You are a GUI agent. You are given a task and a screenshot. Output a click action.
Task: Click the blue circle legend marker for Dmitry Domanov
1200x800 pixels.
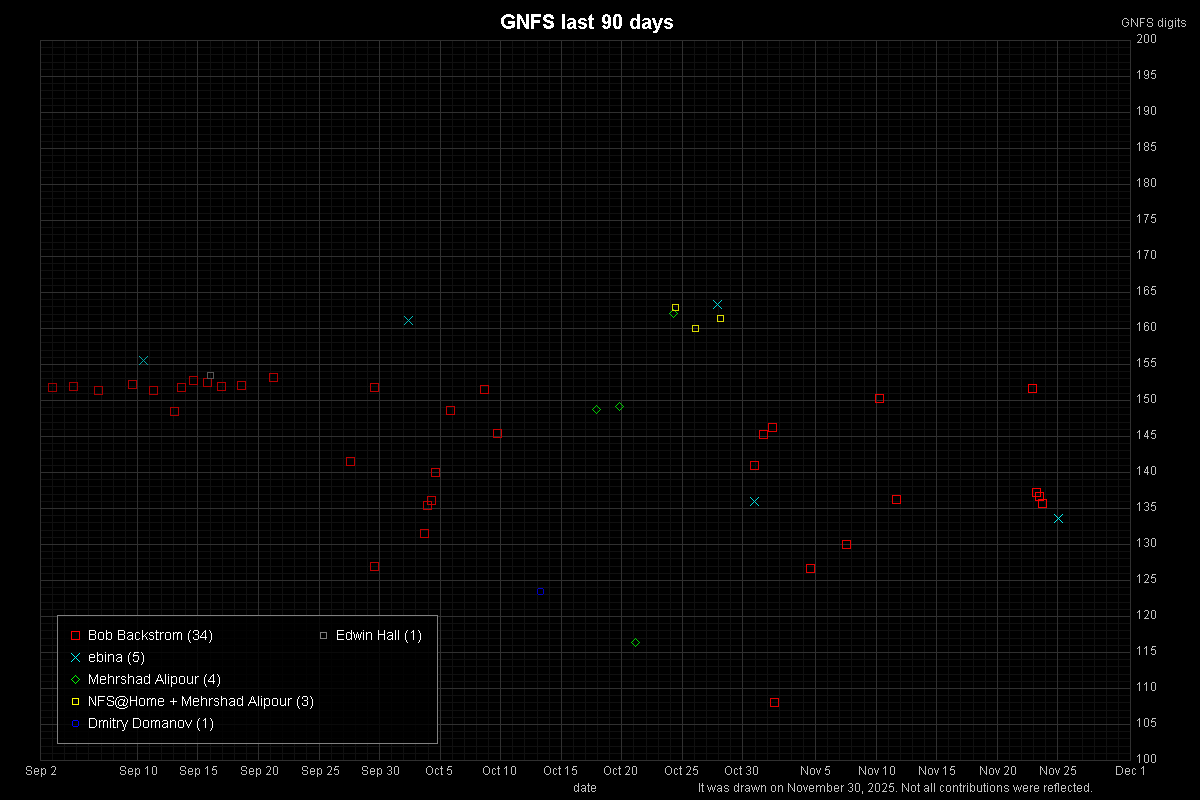tap(75, 723)
